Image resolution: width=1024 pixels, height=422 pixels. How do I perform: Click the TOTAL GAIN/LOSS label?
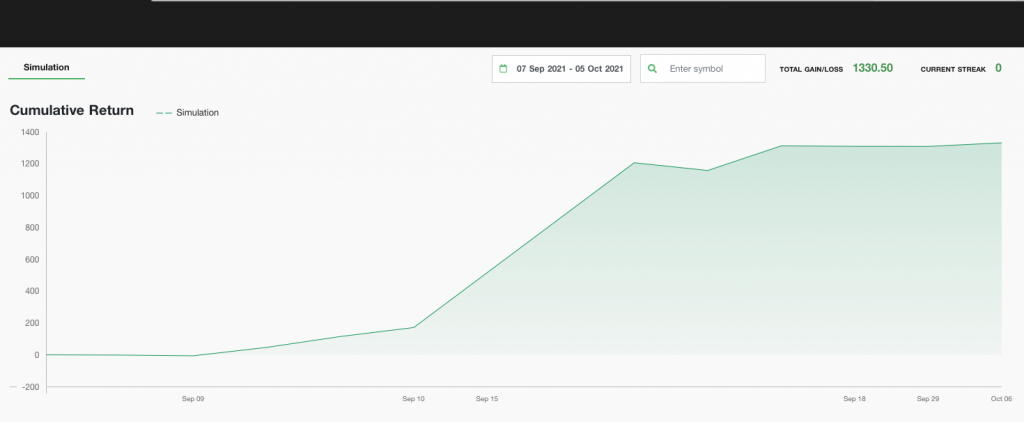(x=811, y=69)
